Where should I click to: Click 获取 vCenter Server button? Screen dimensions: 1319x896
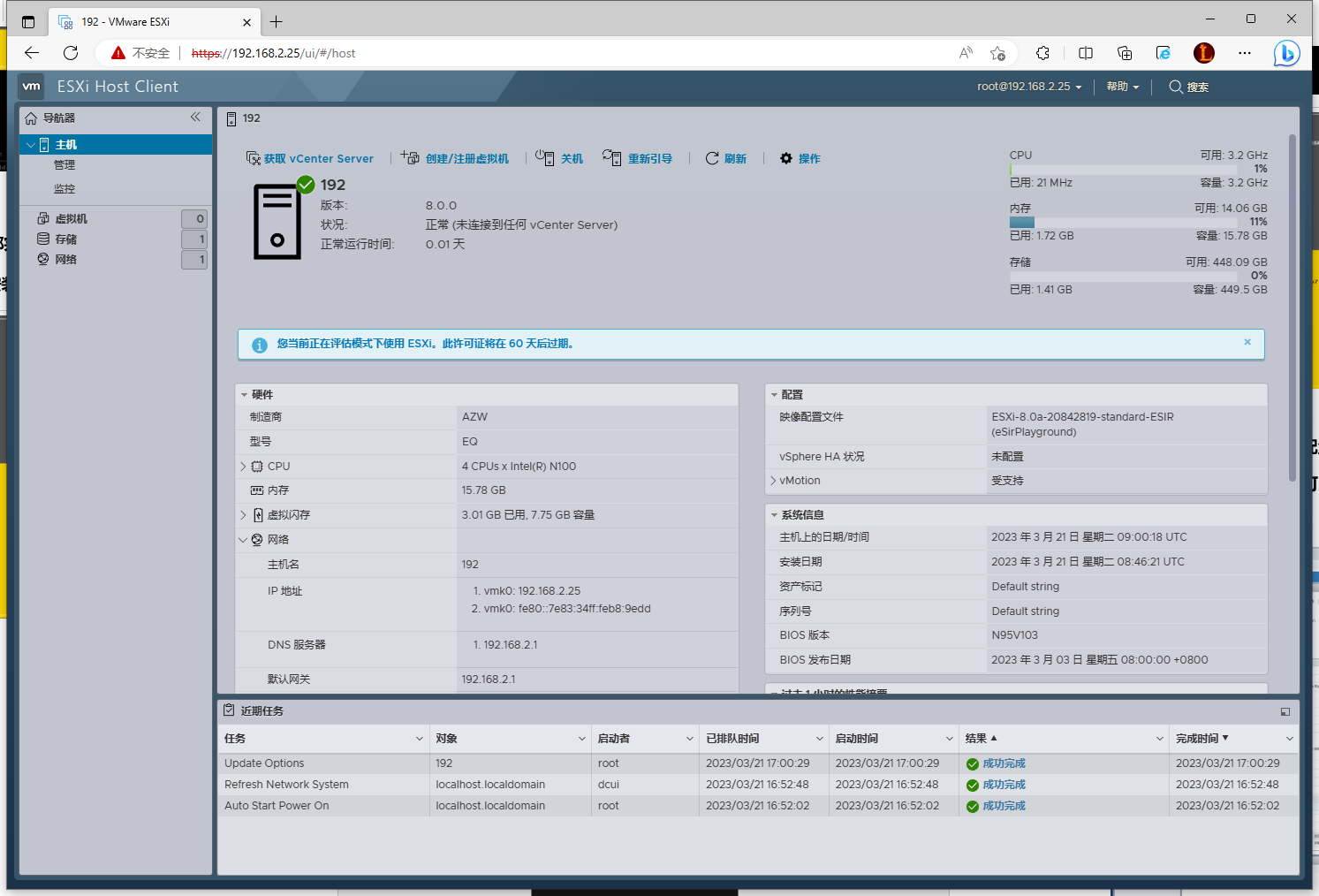310,159
